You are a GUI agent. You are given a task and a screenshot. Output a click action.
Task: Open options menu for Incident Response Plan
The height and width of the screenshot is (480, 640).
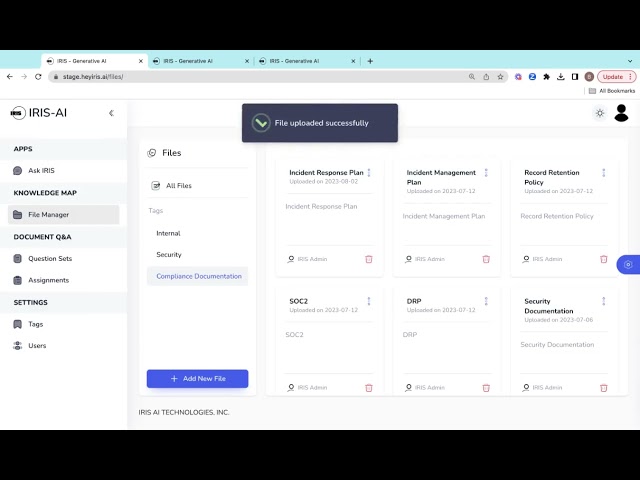click(369, 173)
